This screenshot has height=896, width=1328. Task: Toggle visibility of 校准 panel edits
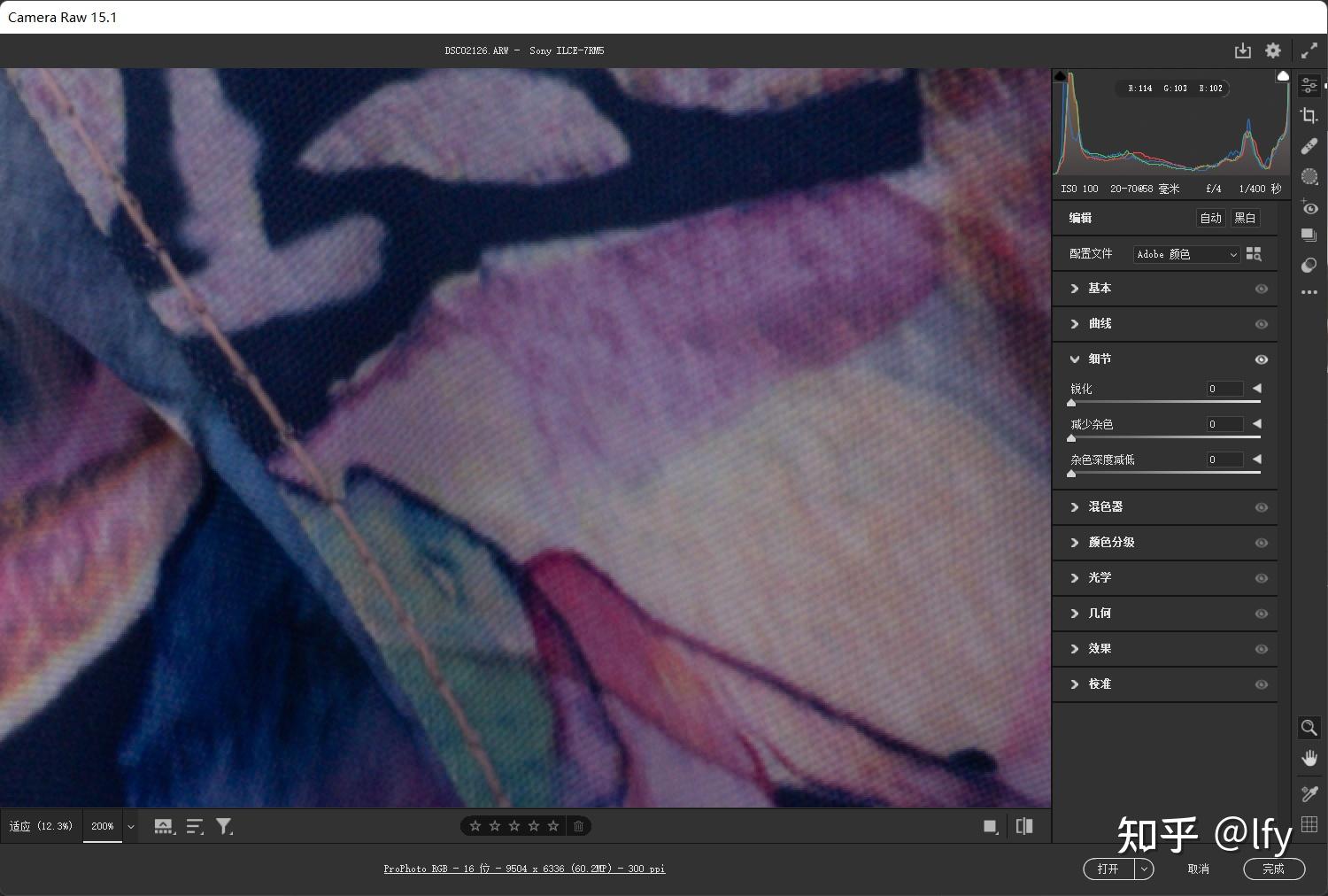click(x=1262, y=684)
